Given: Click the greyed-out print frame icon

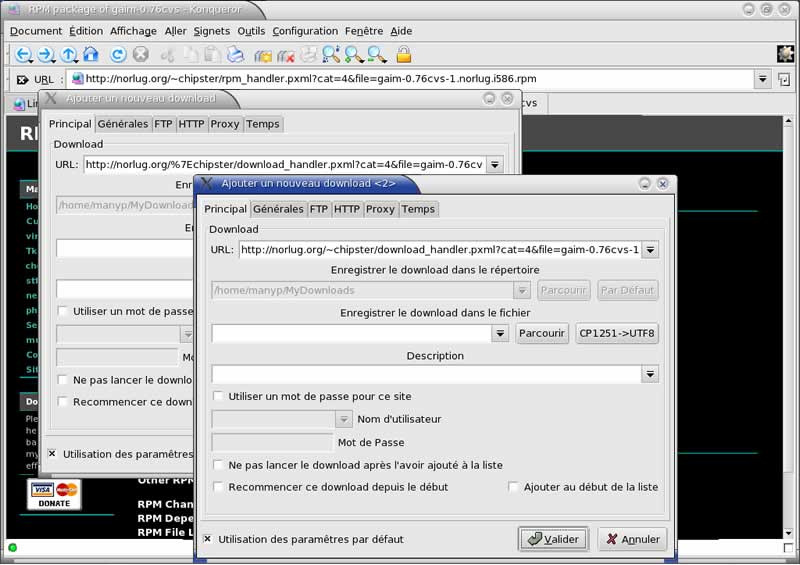Looking at the screenshot, I should point(308,54).
